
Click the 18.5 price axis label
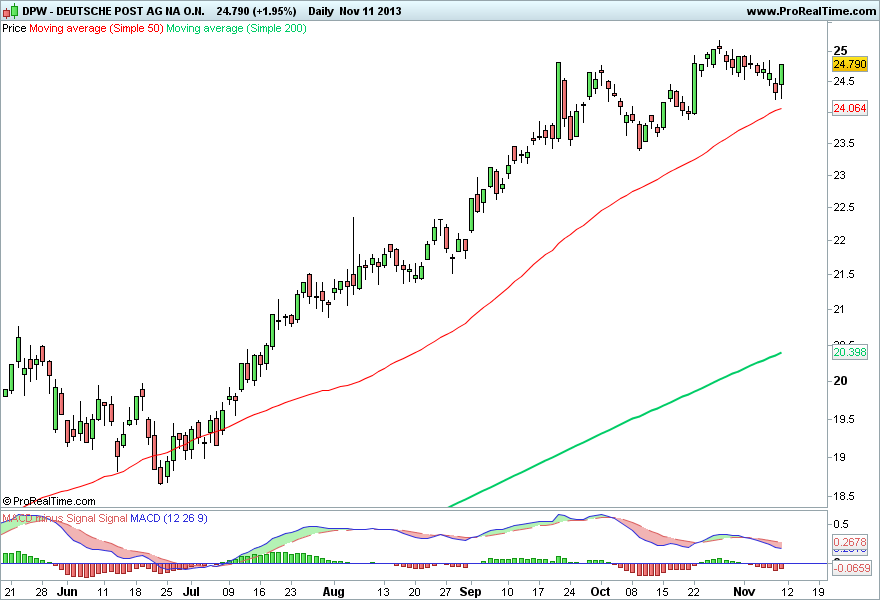coord(844,496)
